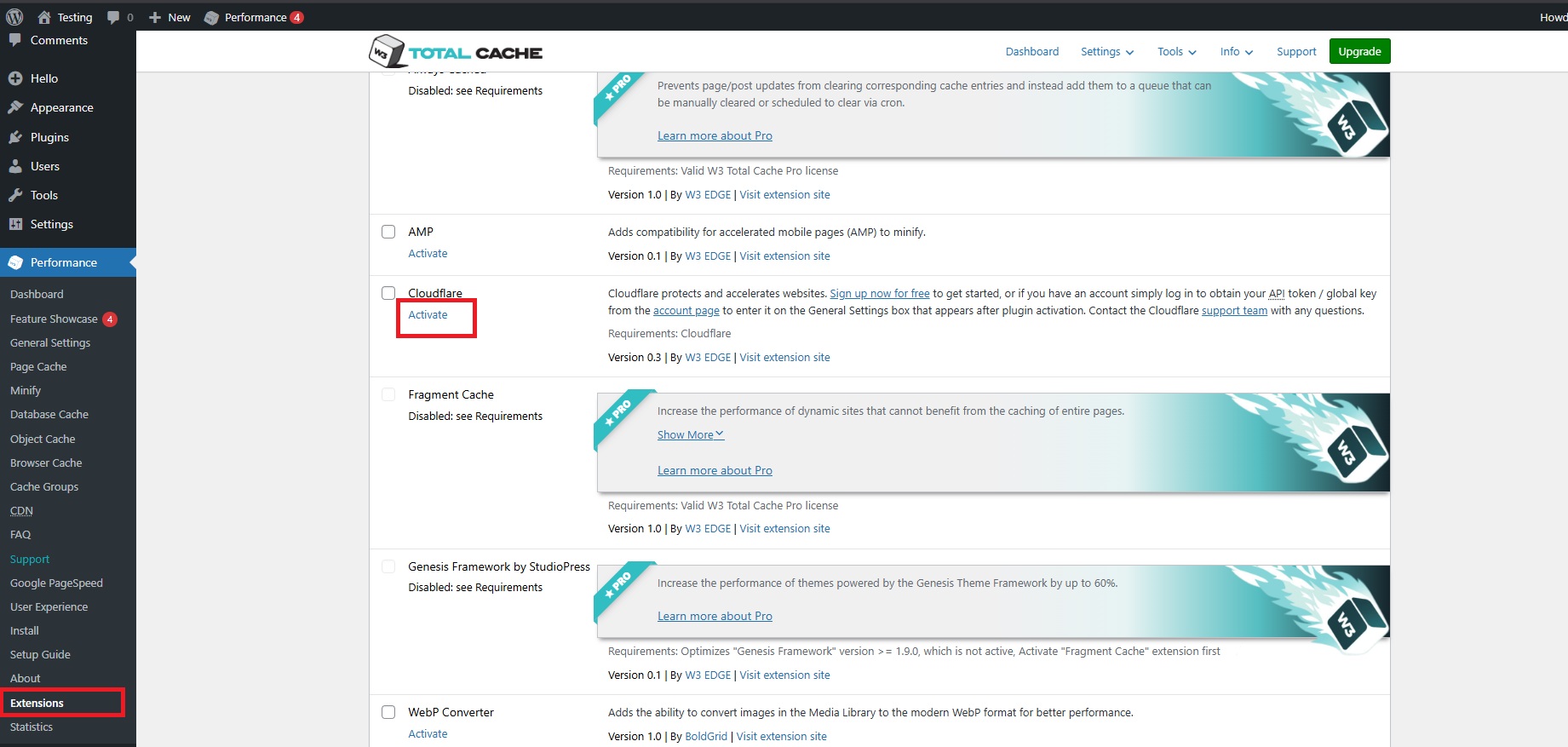This screenshot has width=1568, height=747.
Task: Open Feature Showcase submenu item
Action: [x=54, y=319]
